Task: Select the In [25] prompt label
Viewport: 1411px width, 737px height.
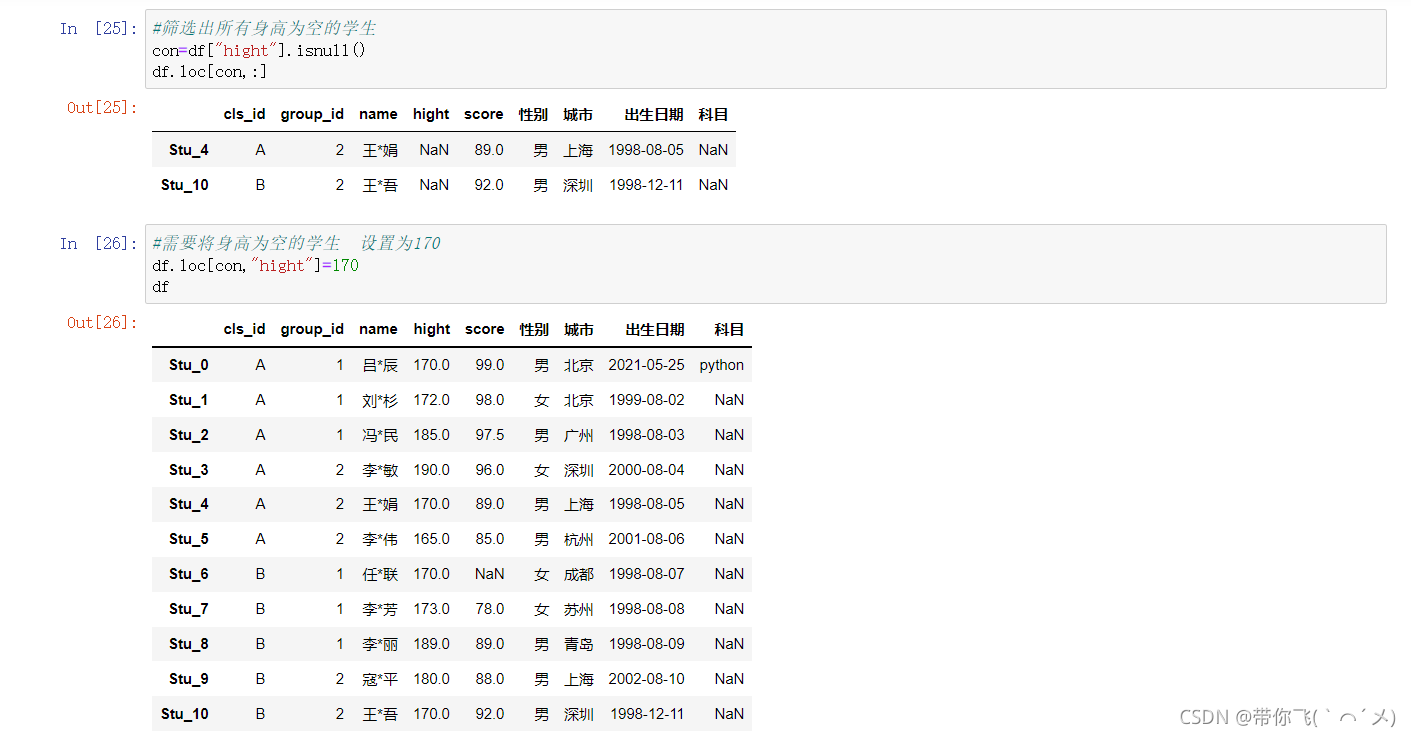Action: pyautogui.click(x=98, y=28)
